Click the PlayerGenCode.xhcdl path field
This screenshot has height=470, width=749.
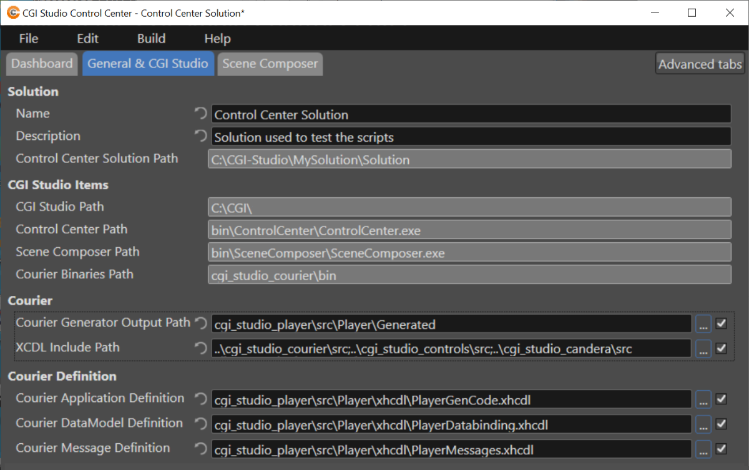tap(451, 399)
